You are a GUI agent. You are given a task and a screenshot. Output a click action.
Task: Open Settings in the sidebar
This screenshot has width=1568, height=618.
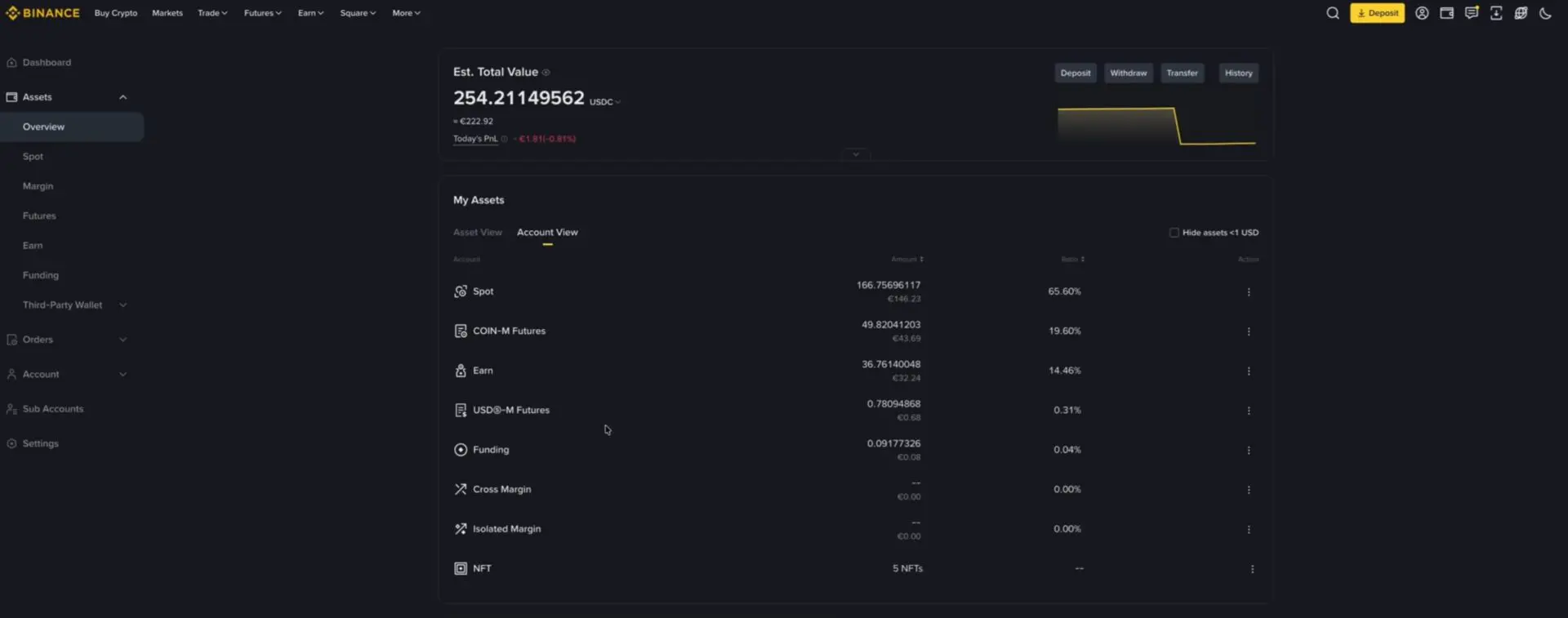(41, 444)
